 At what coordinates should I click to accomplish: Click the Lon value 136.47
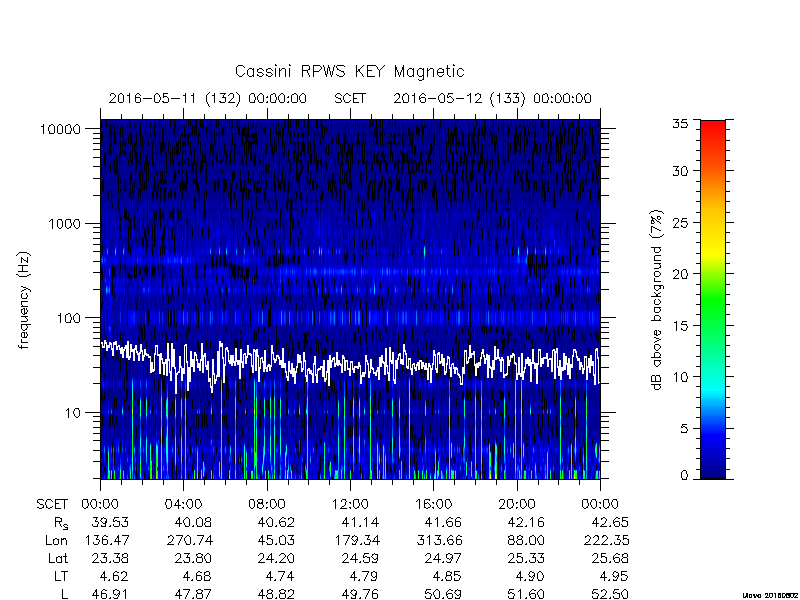coord(106,540)
